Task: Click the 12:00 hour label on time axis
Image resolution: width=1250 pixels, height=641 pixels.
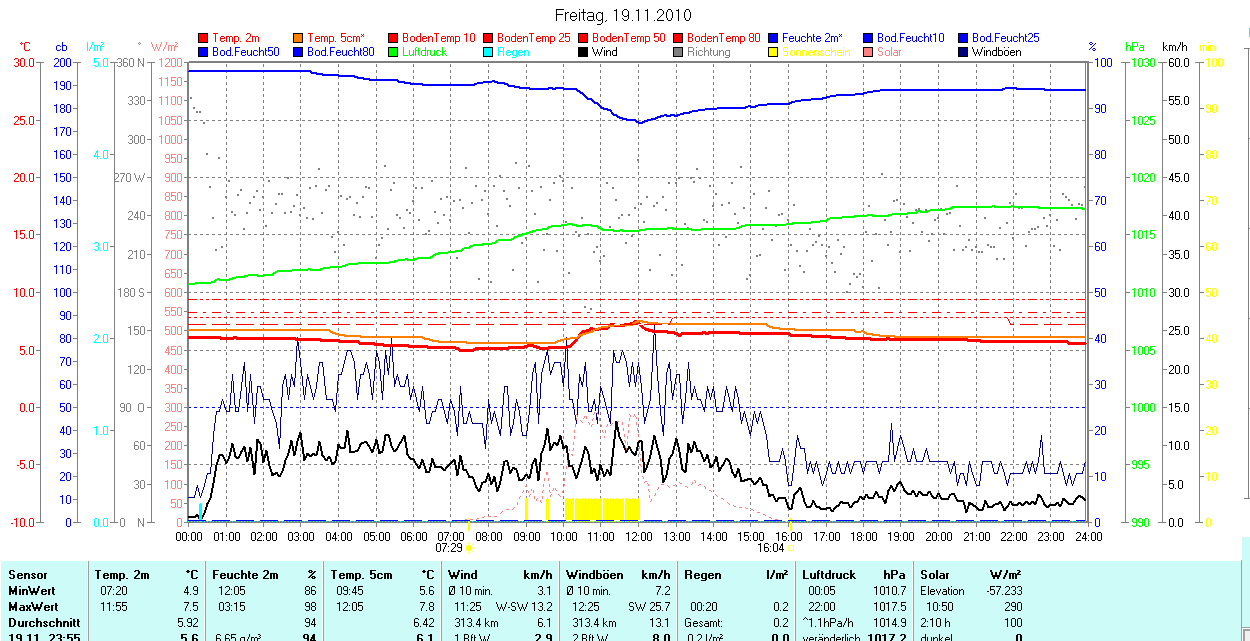Action: tap(638, 536)
